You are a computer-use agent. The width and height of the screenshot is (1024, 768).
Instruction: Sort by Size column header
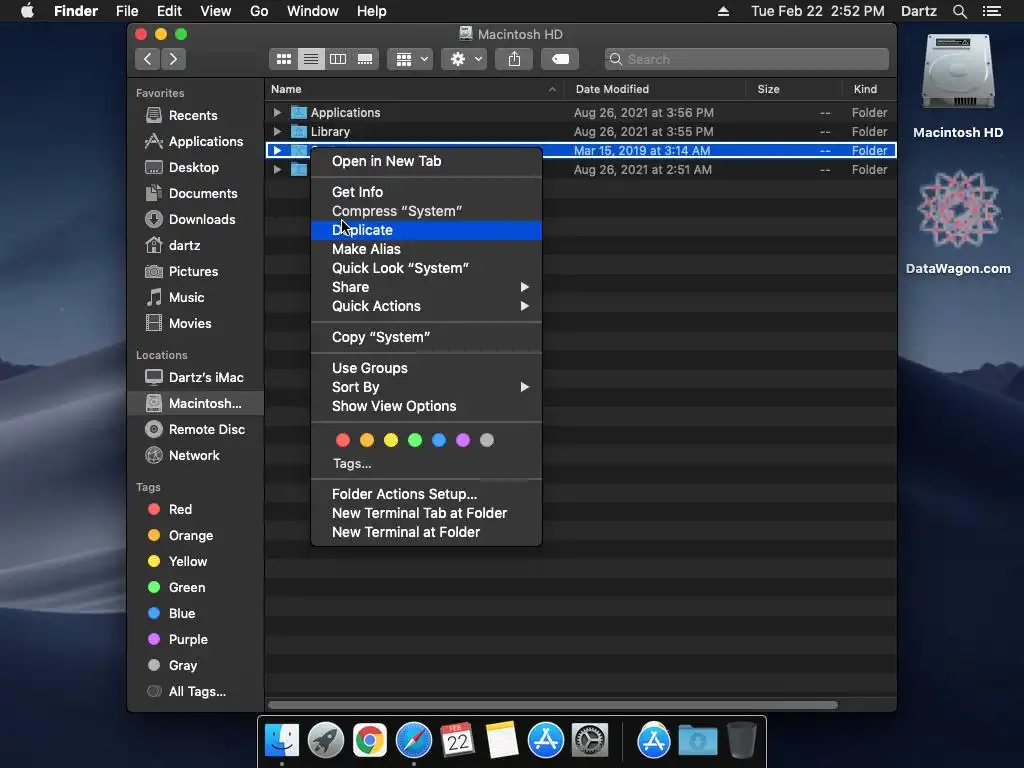[793, 89]
